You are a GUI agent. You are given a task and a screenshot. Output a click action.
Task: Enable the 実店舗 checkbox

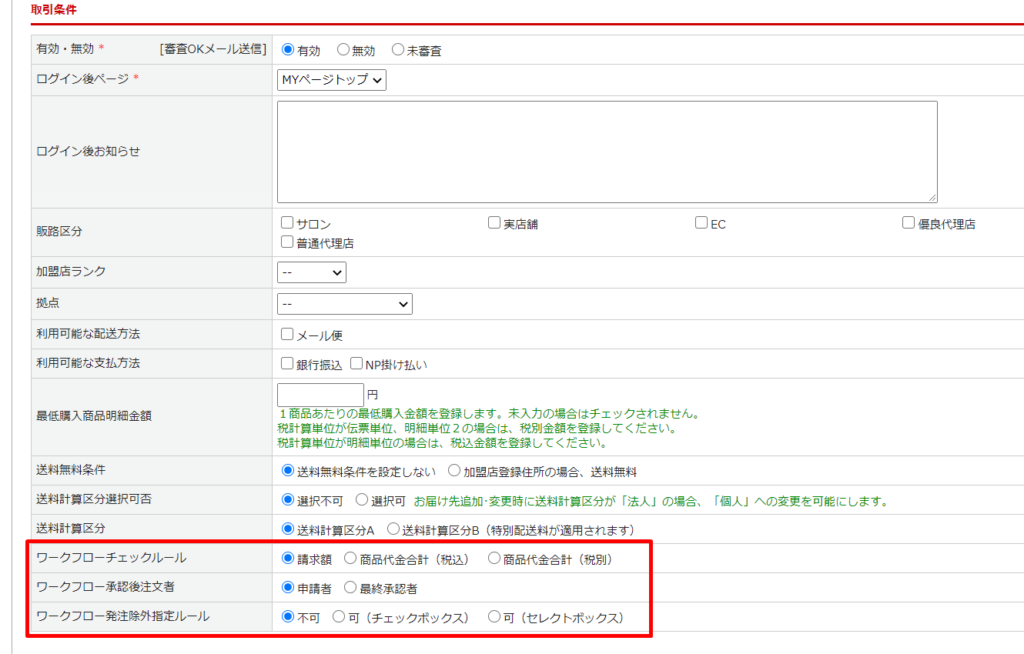(x=495, y=223)
